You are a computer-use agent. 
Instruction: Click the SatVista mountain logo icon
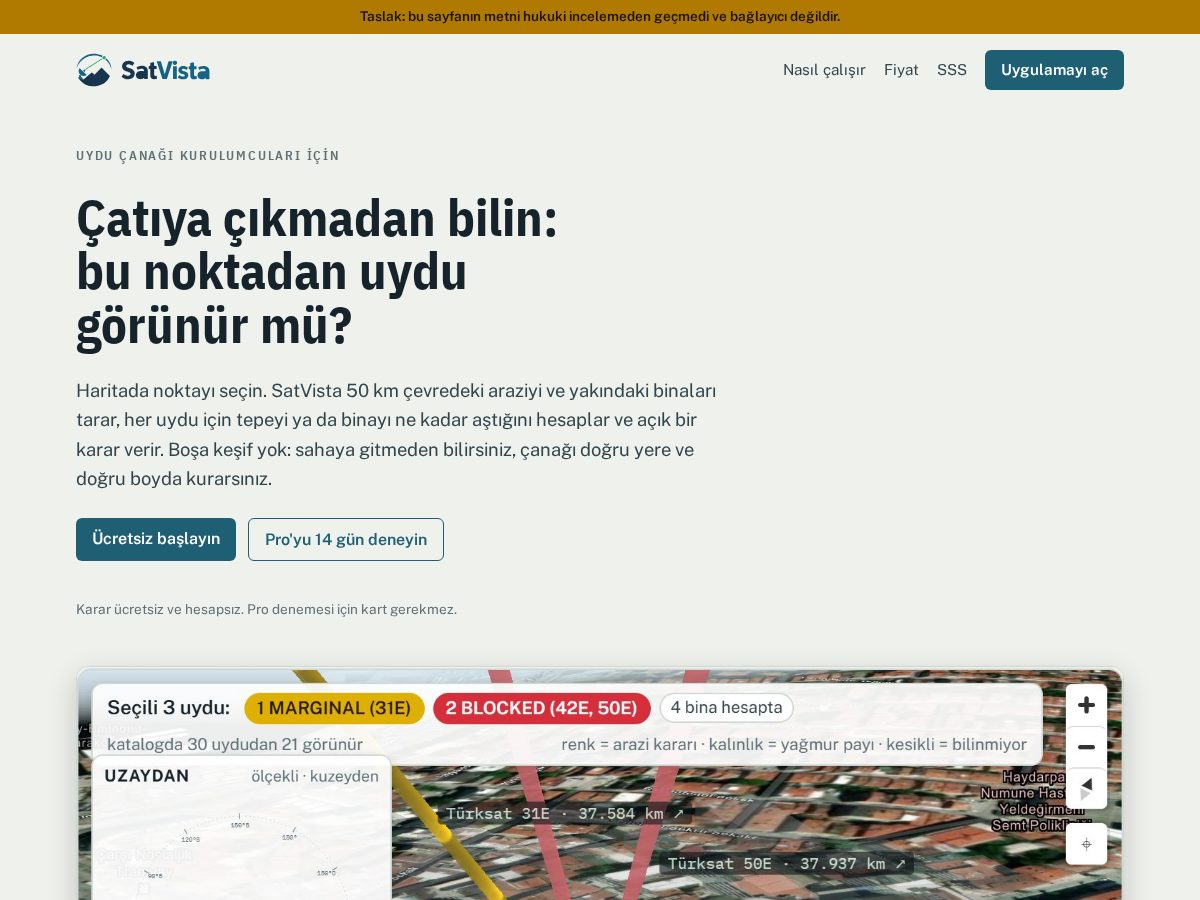pos(94,70)
